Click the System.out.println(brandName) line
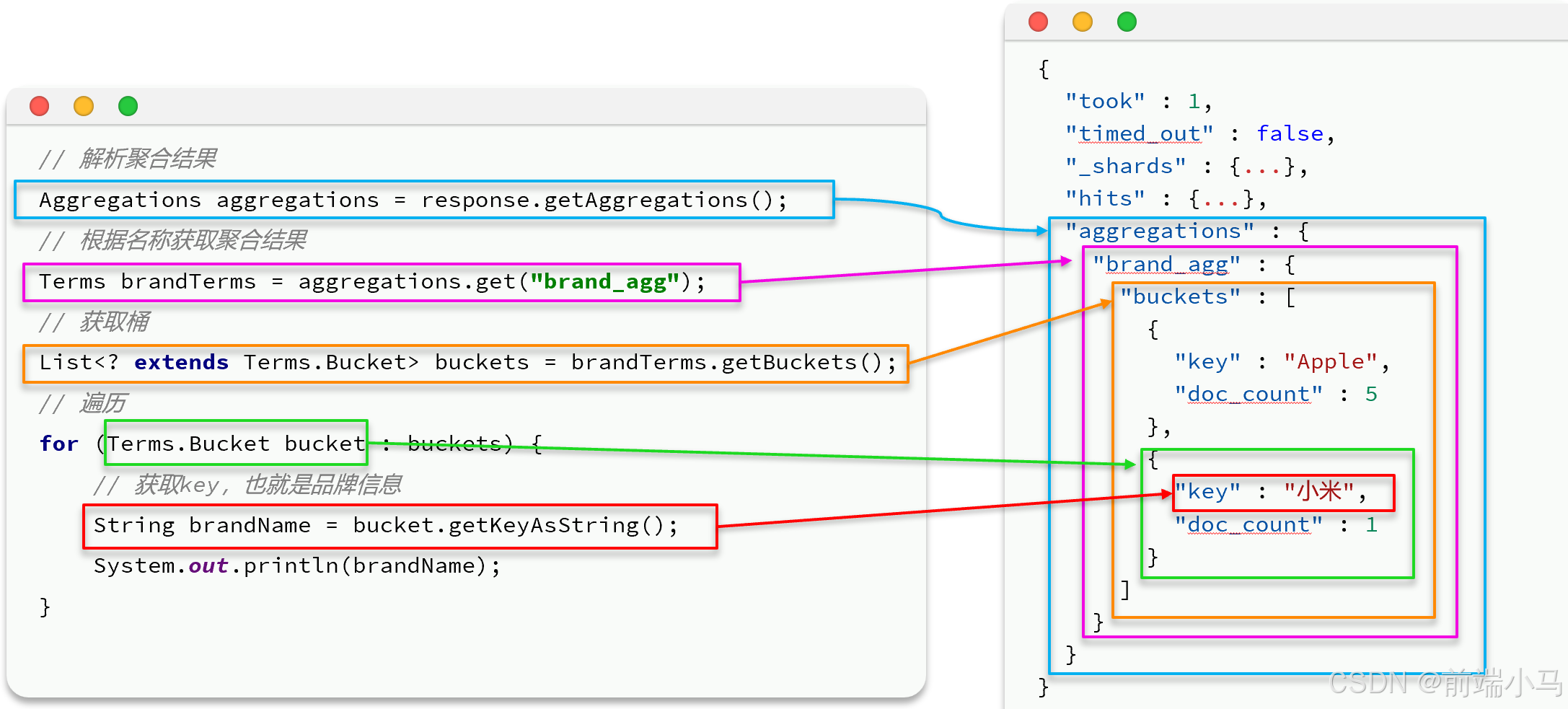Screen dimensions: 1568x709 point(296,566)
